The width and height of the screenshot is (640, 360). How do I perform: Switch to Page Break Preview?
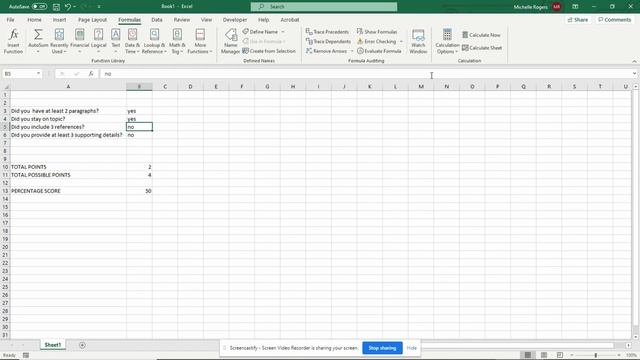point(560,355)
